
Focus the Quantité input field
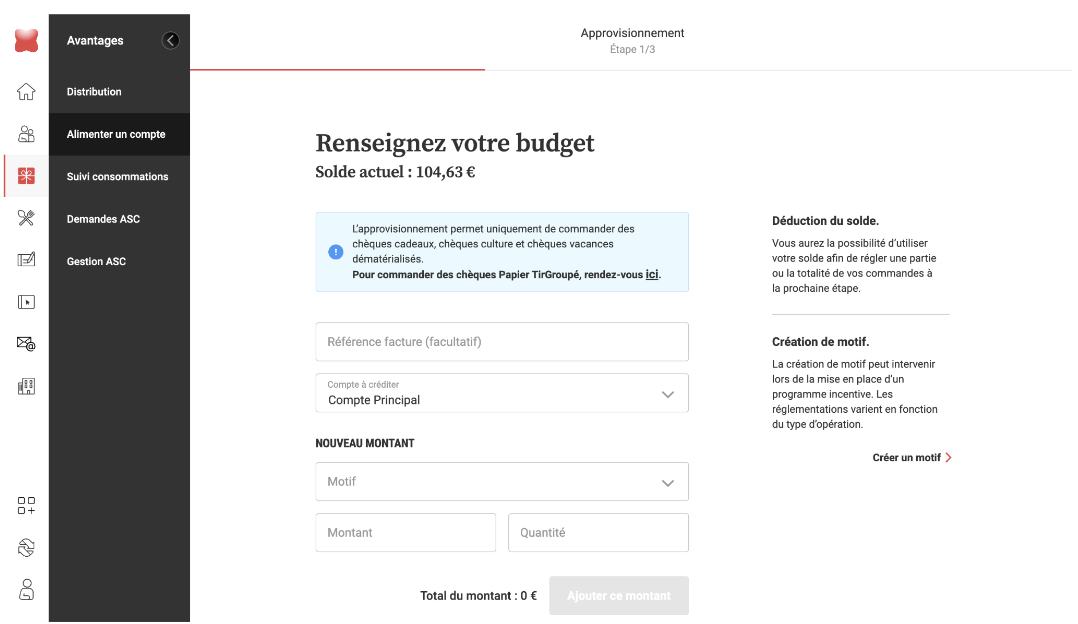pyautogui.click(x=598, y=533)
